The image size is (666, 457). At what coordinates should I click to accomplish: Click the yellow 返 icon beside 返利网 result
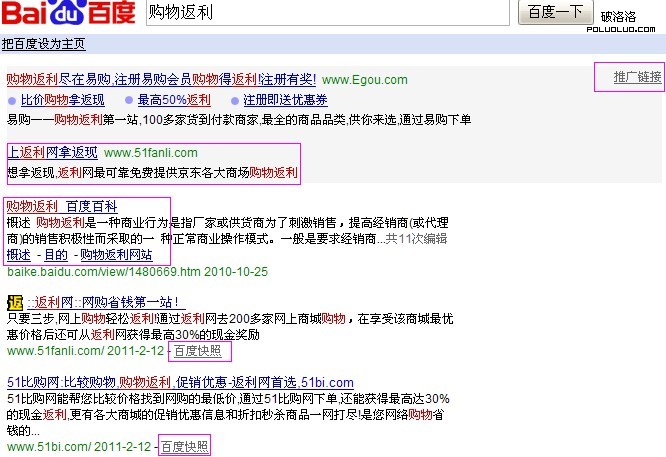coord(15,303)
